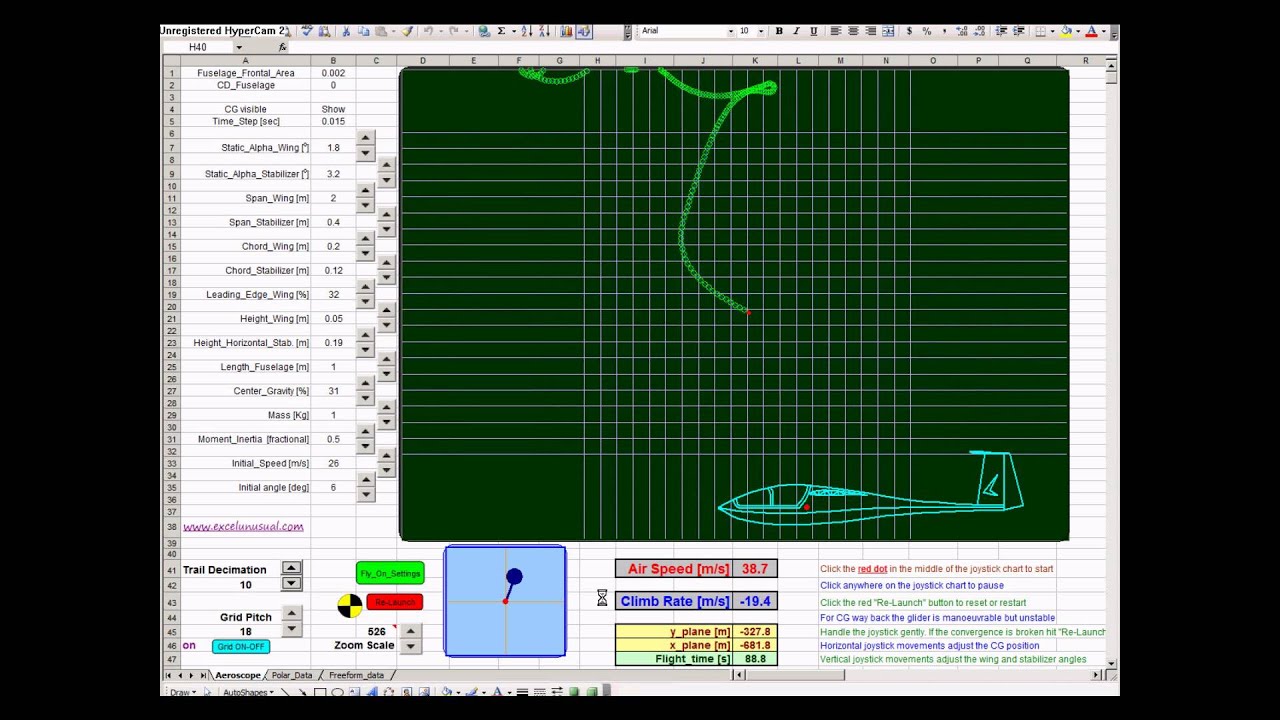Toggle bold formatting in toolbar

pos(779,31)
